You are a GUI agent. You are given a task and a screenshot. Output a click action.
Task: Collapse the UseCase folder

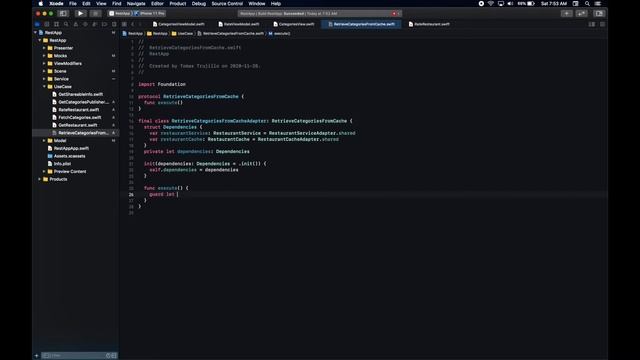[x=44, y=87]
